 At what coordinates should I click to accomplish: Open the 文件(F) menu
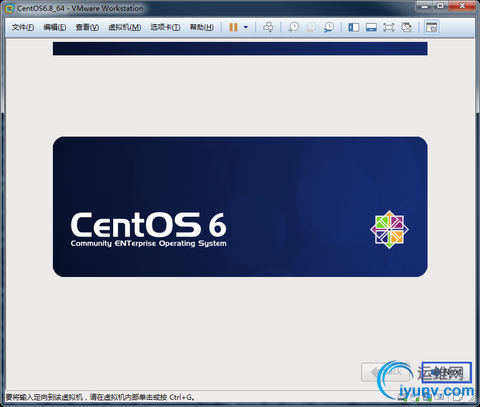[x=23, y=27]
